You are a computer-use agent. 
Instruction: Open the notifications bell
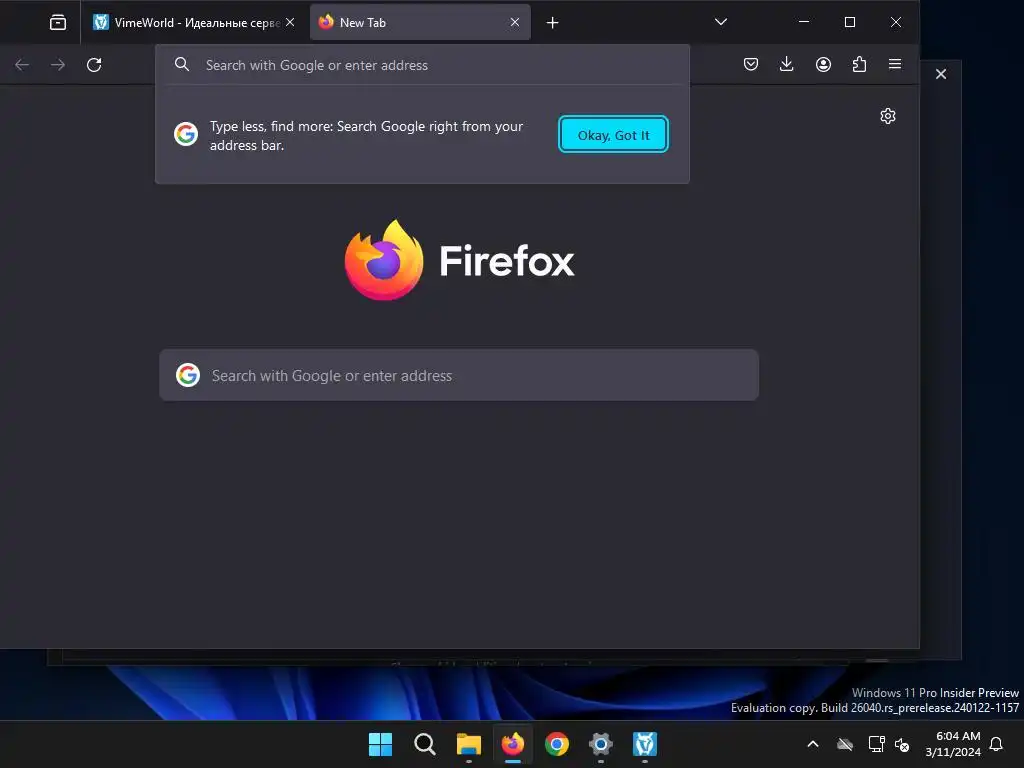(x=997, y=744)
